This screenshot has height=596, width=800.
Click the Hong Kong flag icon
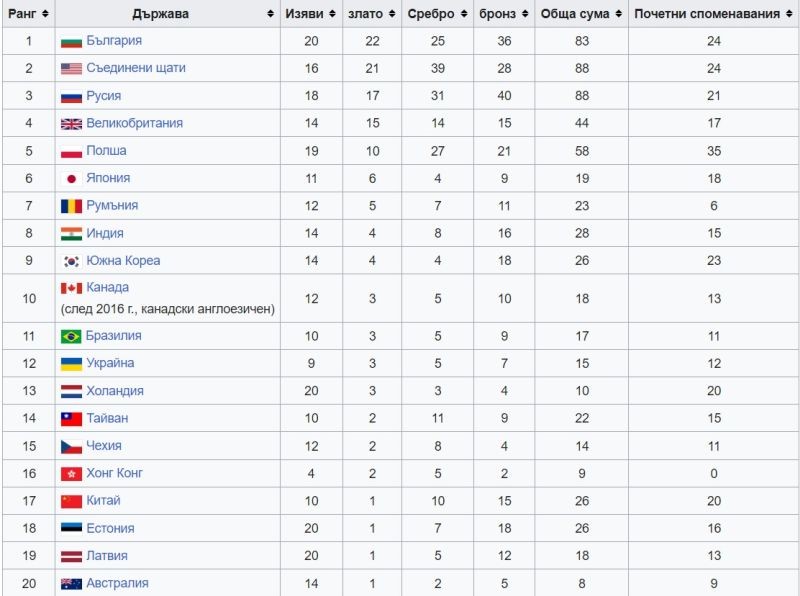[x=71, y=474]
